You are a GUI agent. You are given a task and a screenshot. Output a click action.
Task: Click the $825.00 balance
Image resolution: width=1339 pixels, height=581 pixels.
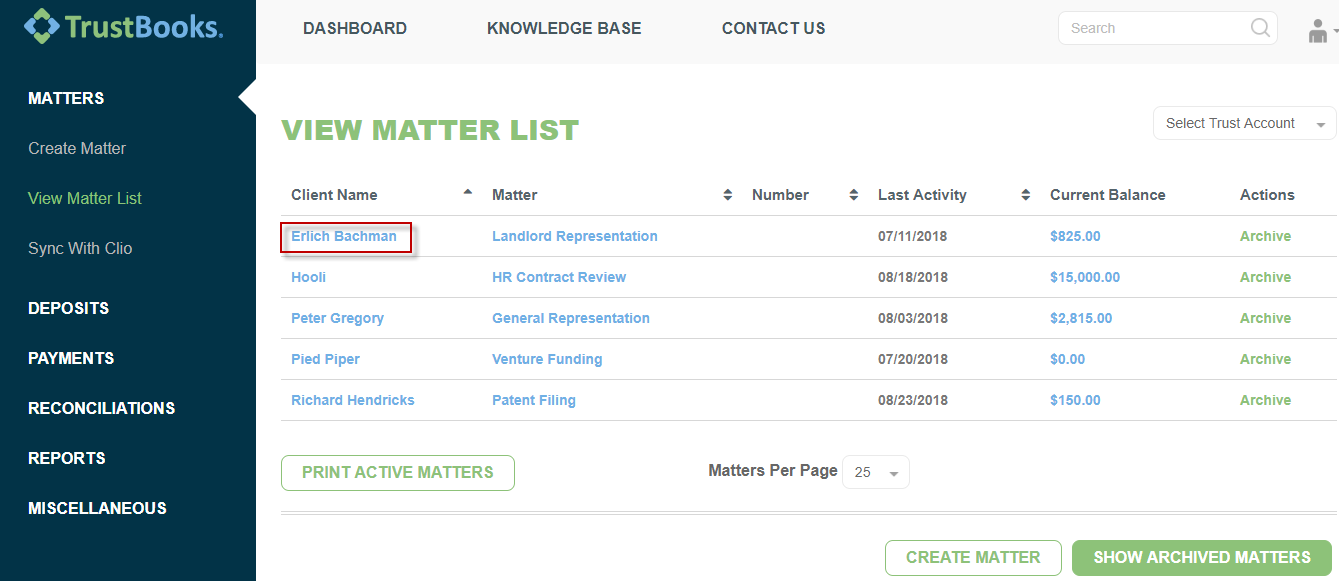pos(1075,237)
